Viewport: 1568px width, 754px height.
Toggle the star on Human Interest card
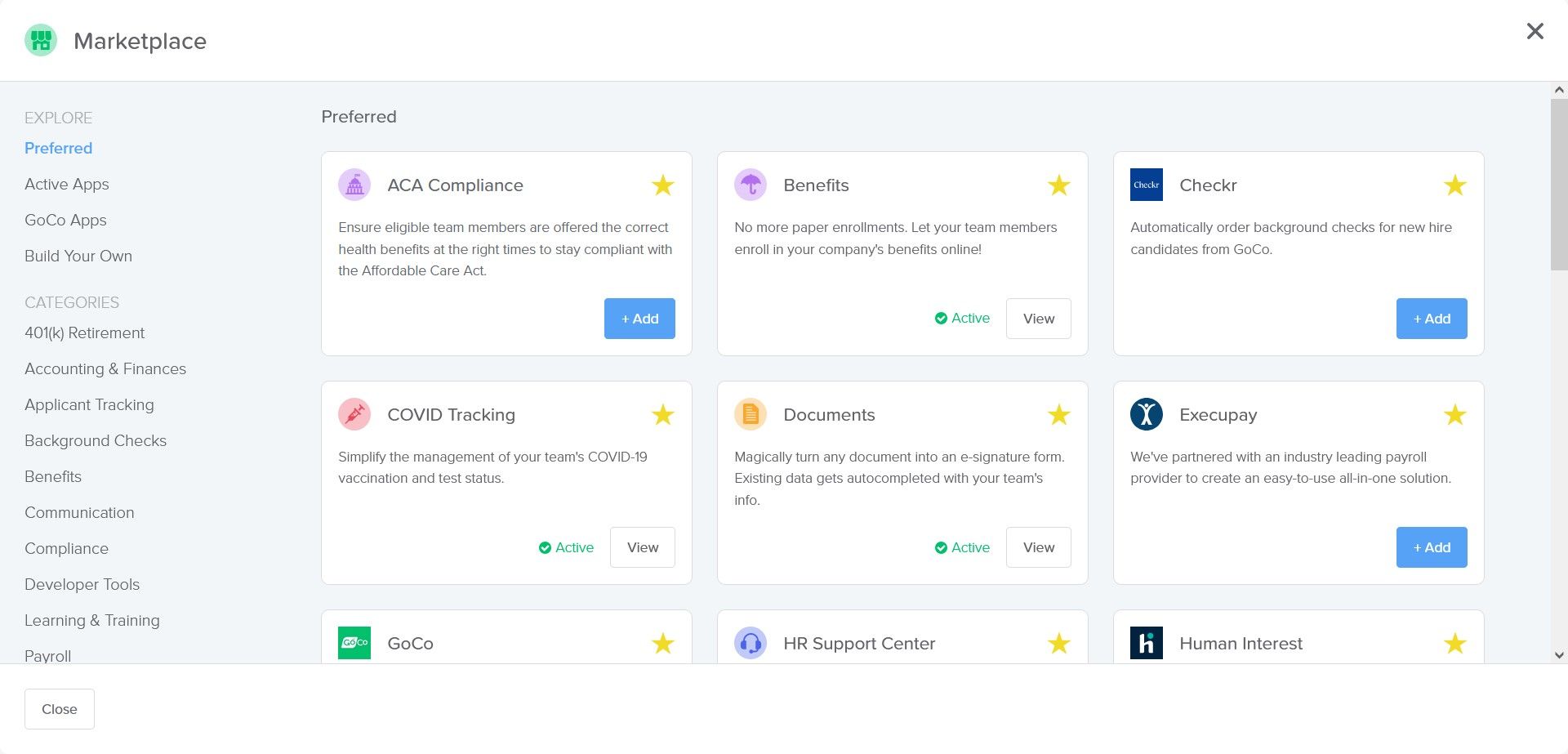(x=1455, y=644)
